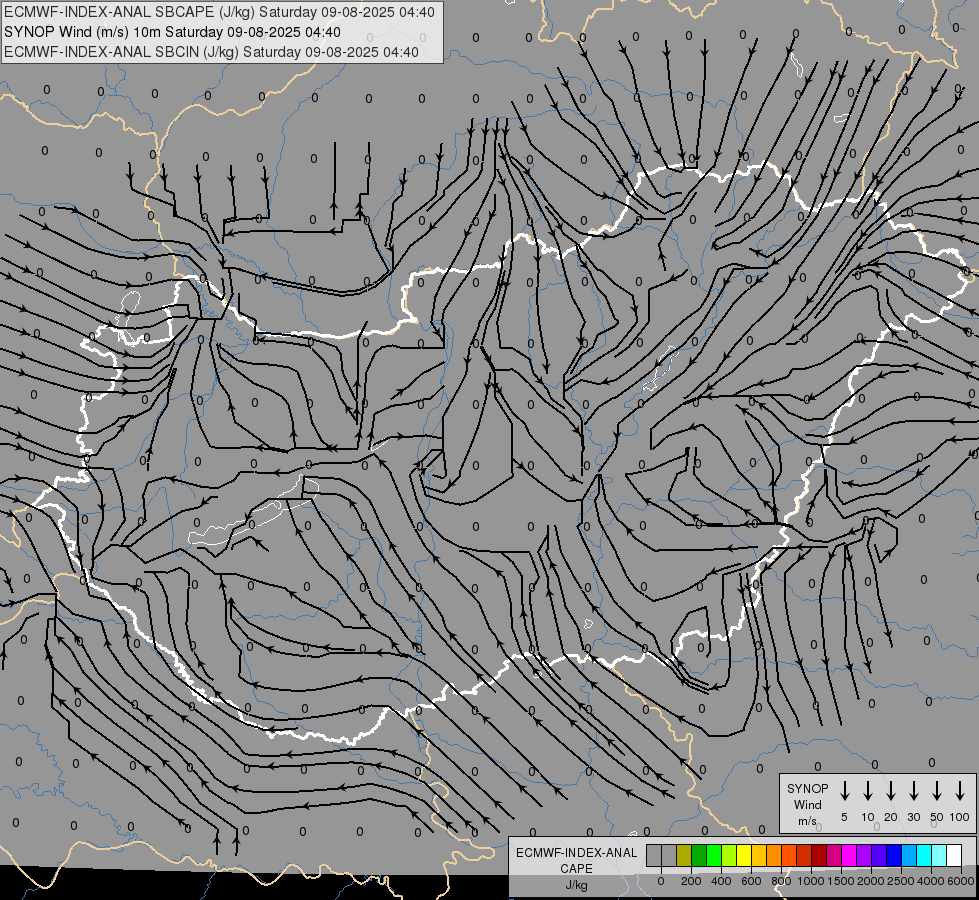Screen dimensions: 979x900
Task: Click the 6000 tick label on CAPE scale
Action: (961, 881)
